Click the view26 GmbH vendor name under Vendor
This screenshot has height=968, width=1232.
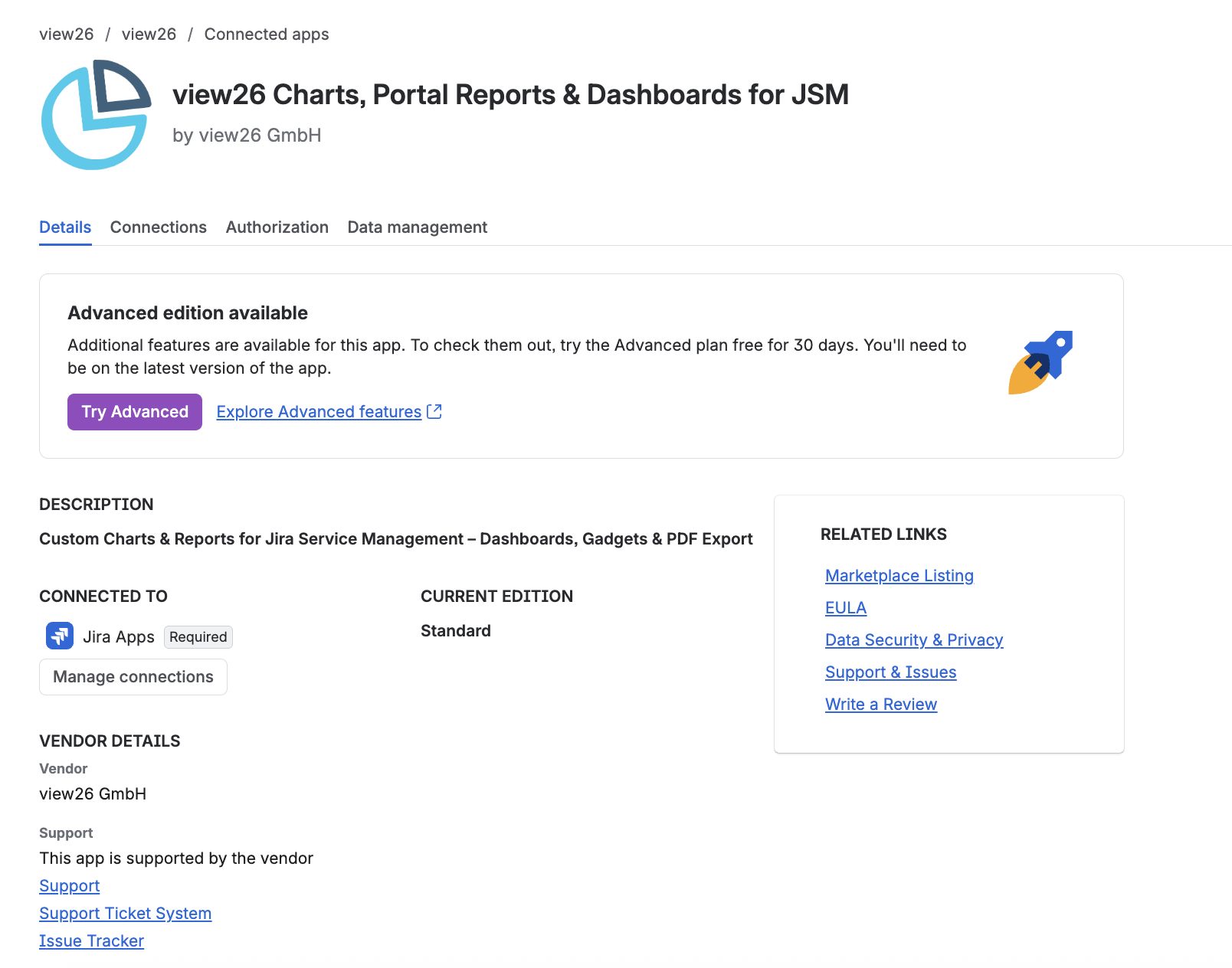click(x=93, y=794)
